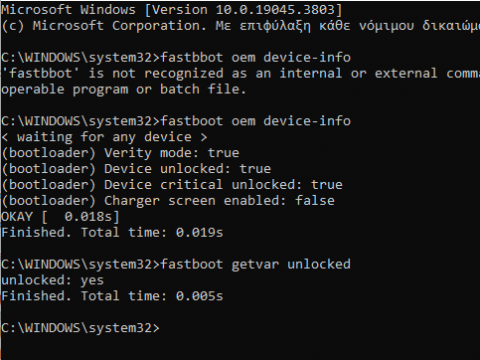
Task: Click the 'fastbbot' is not recognized error line
Action: (240, 73)
